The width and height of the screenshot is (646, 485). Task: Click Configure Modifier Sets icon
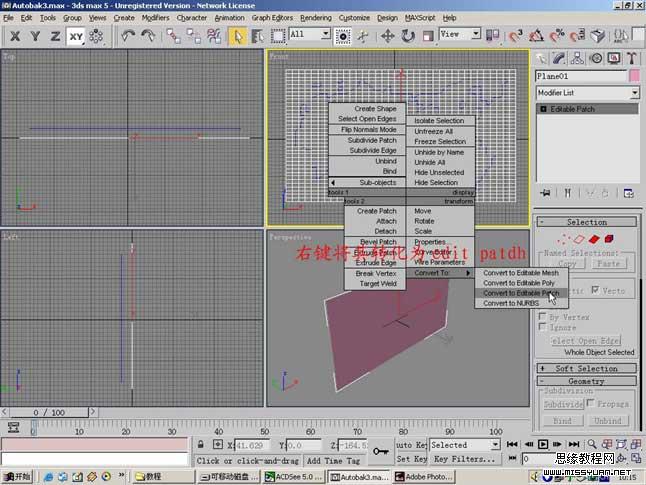click(x=628, y=193)
